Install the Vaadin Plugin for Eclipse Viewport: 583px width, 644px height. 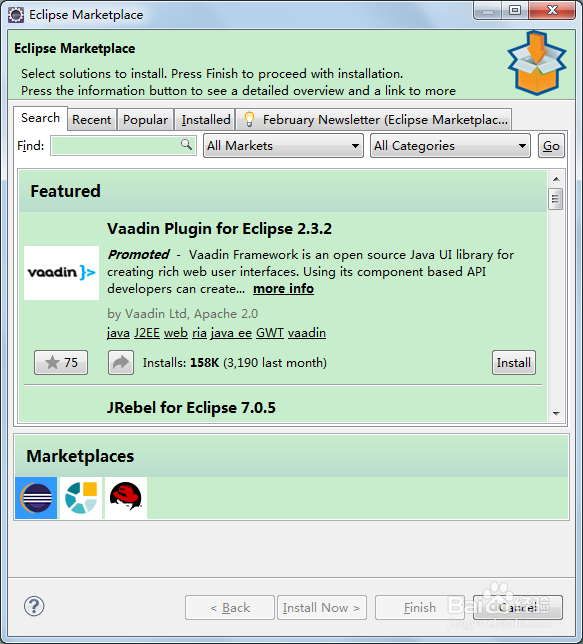pyautogui.click(x=514, y=363)
